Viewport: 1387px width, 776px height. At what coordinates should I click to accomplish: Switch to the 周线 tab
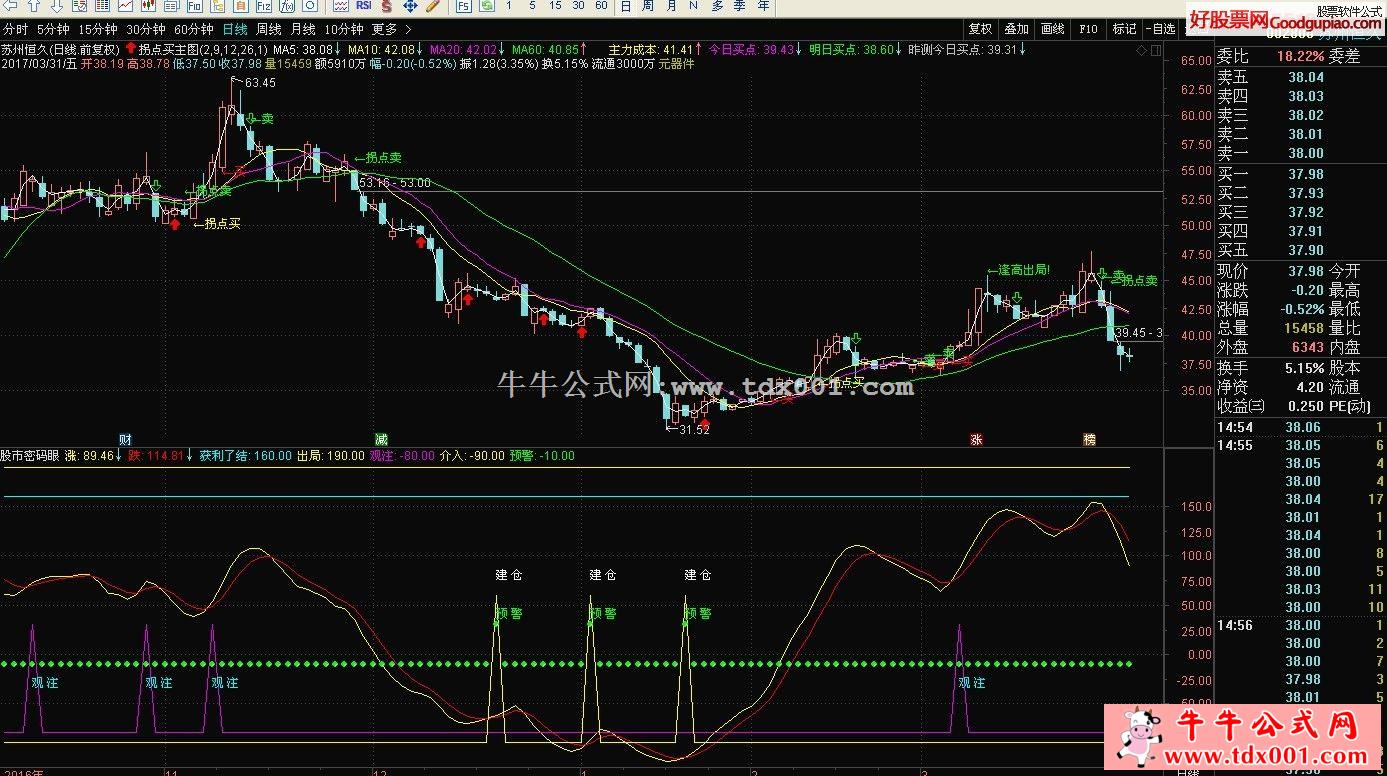pyautogui.click(x=268, y=29)
